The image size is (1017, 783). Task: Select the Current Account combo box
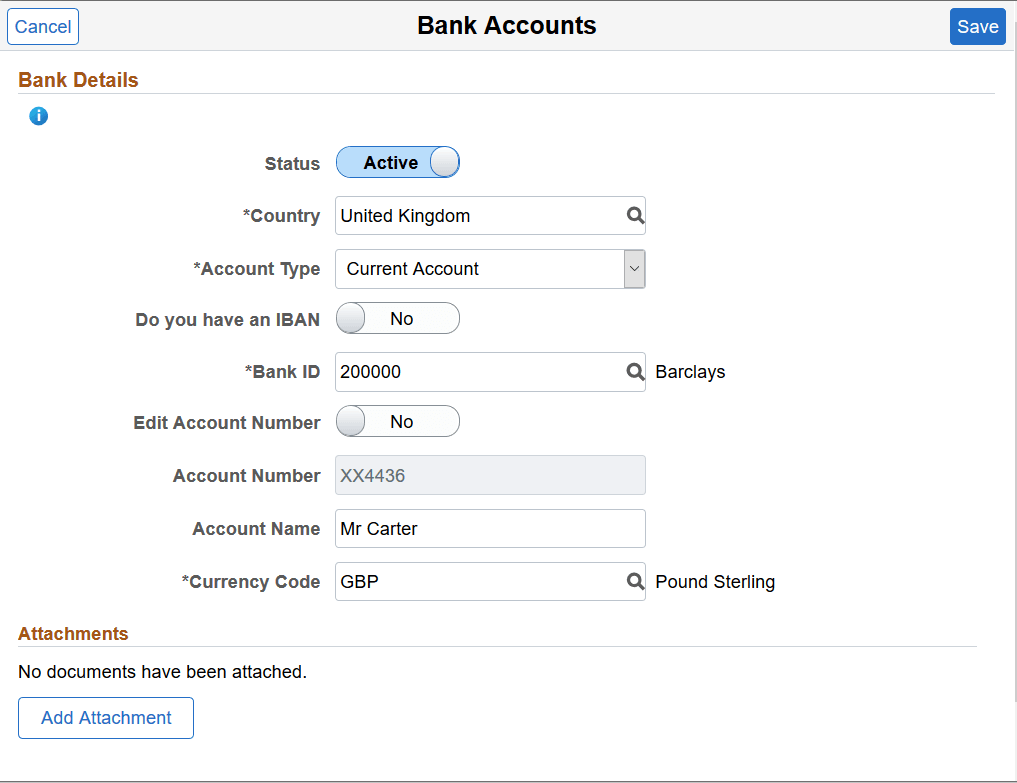(480, 268)
